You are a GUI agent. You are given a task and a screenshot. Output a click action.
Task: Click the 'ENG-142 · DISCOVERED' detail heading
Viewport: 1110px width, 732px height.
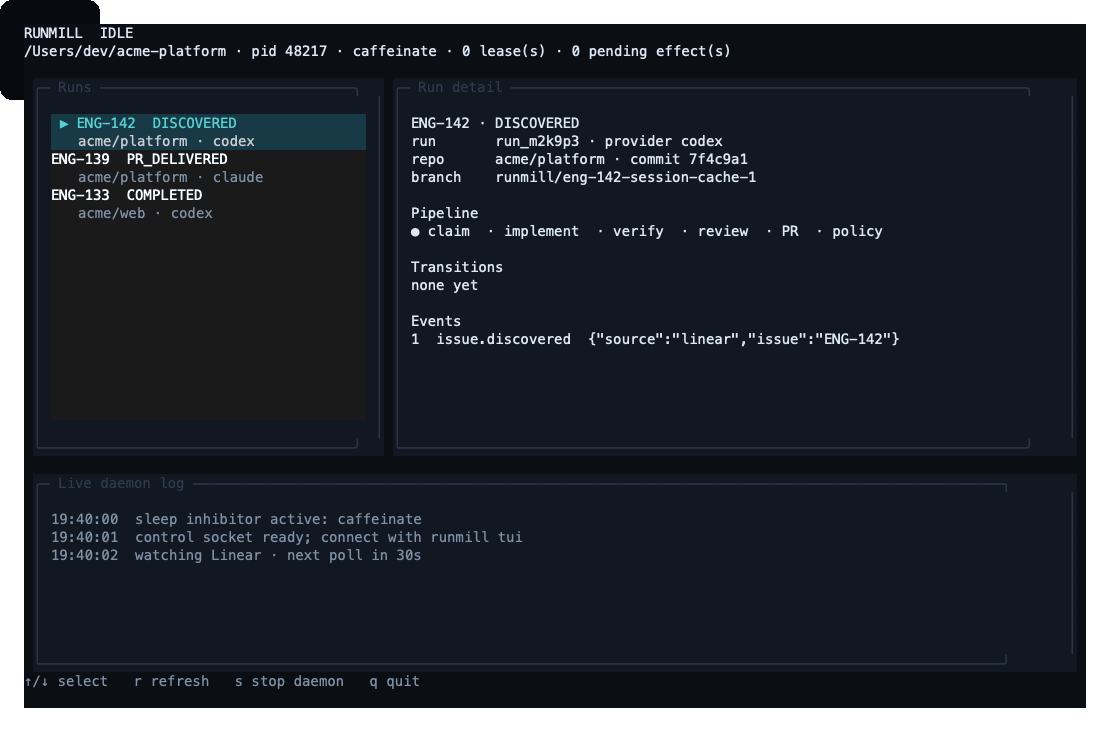pos(495,123)
